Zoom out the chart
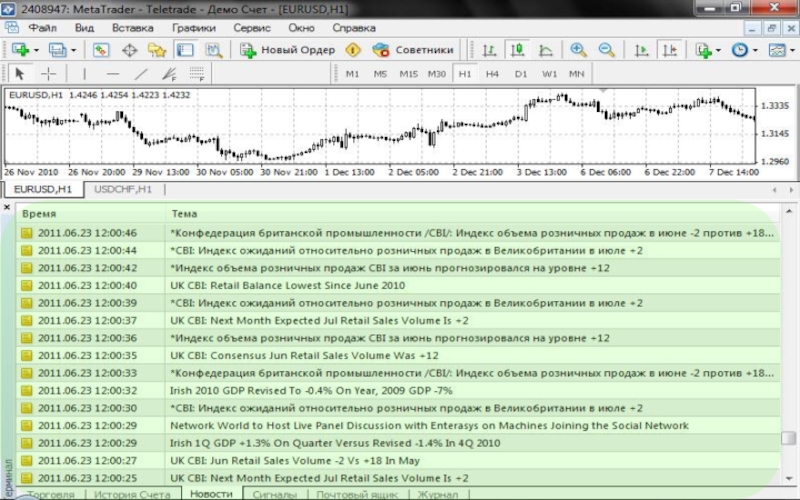 [607, 50]
